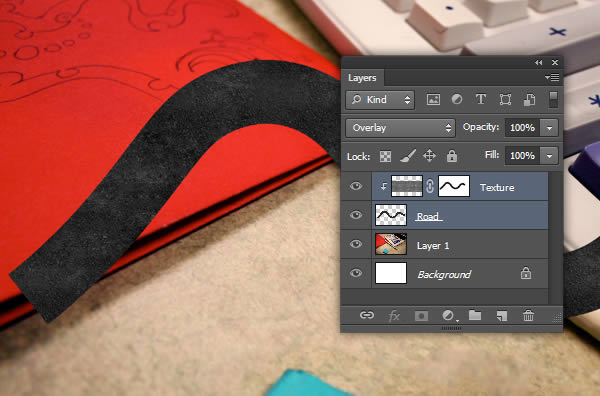The height and width of the screenshot is (396, 600).
Task: Open the Overlay blend mode dropdown
Action: click(400, 128)
